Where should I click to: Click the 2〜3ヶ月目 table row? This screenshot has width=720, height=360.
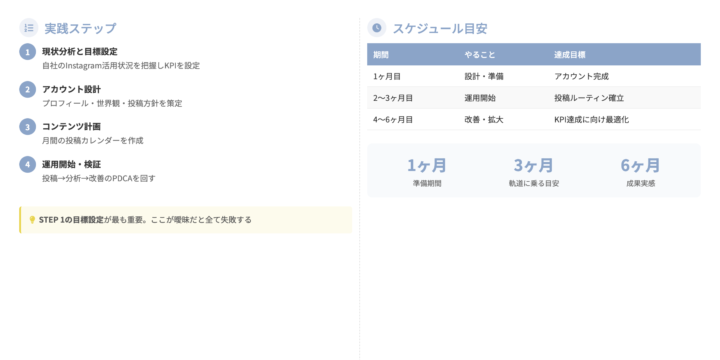pyautogui.click(x=534, y=98)
